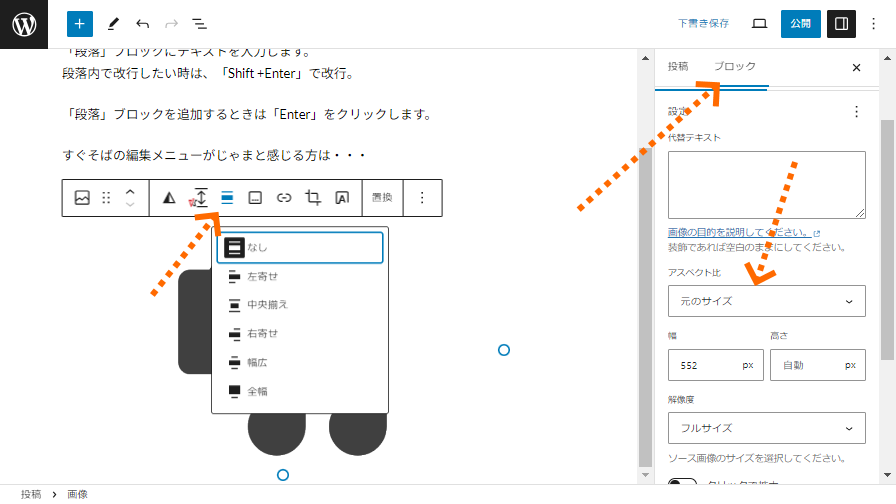Viewport: 896px width, 504px height.
Task: Click the 代替テキスト alt text field
Action: 766,185
